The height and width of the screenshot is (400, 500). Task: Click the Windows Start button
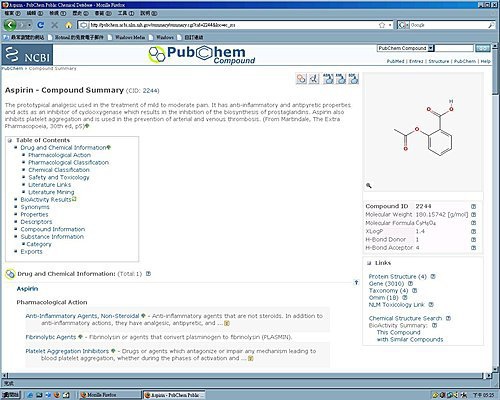tap(11, 395)
